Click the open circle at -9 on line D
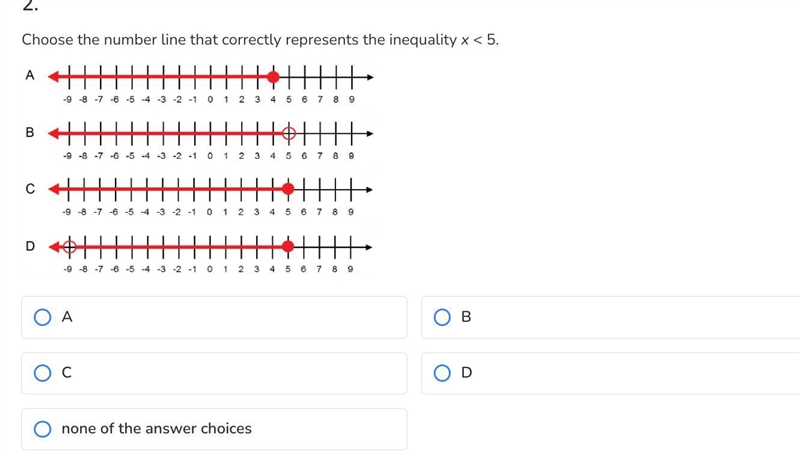 pos(70,247)
